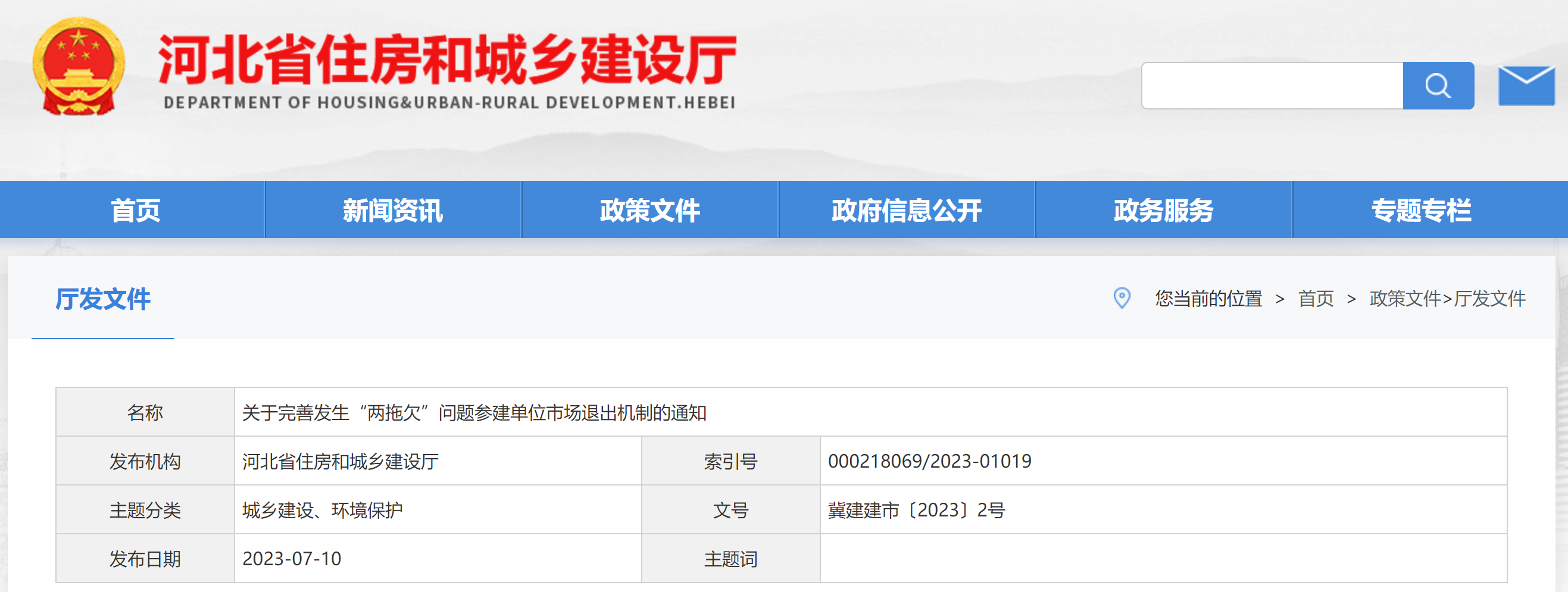Select the 厅发文件 section tab
1568x592 pixels.
point(103,299)
